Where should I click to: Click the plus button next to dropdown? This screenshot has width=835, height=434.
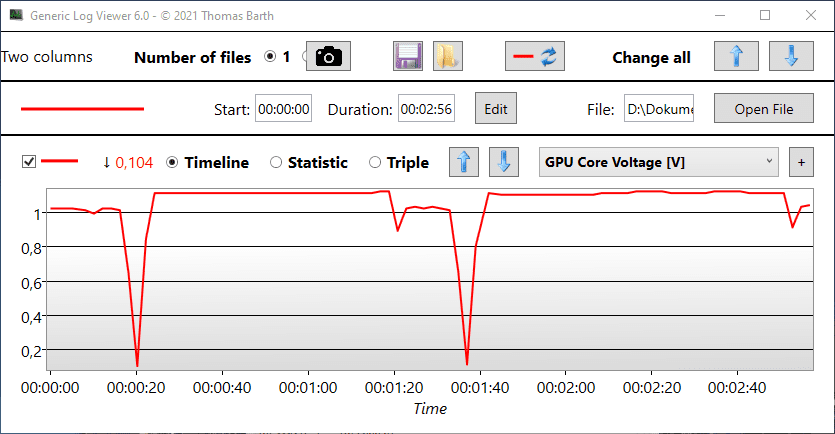point(801,162)
